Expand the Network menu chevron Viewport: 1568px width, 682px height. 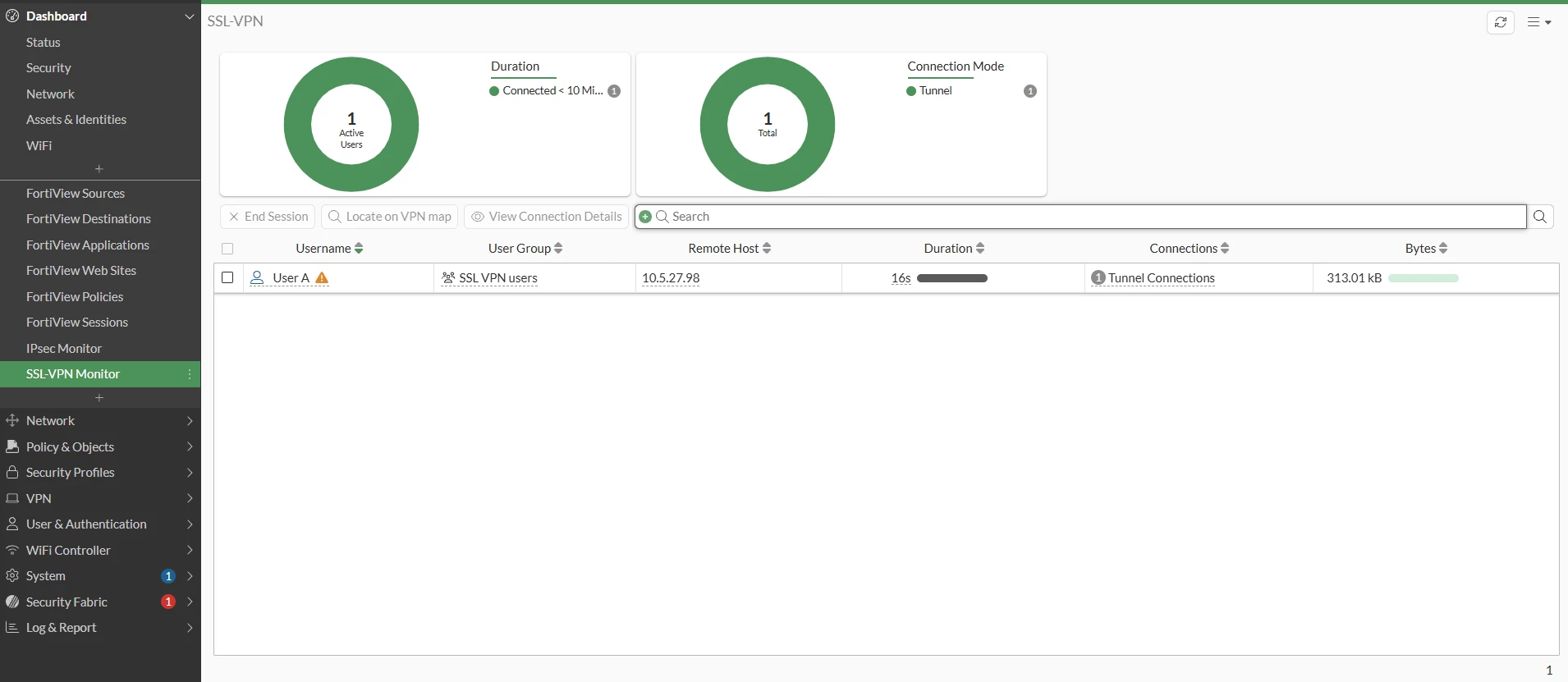190,421
